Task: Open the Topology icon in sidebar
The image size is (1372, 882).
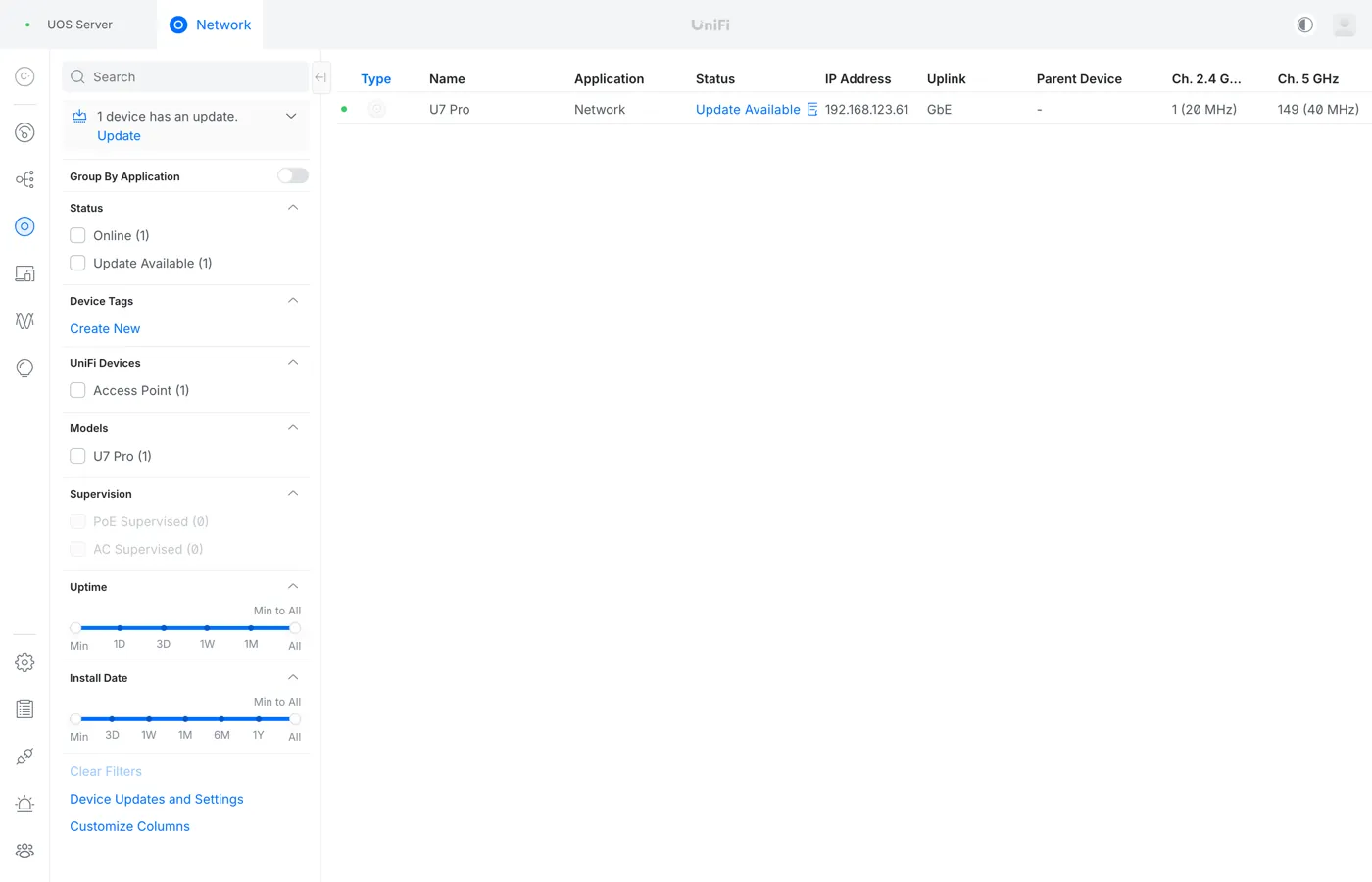Action: 24,179
